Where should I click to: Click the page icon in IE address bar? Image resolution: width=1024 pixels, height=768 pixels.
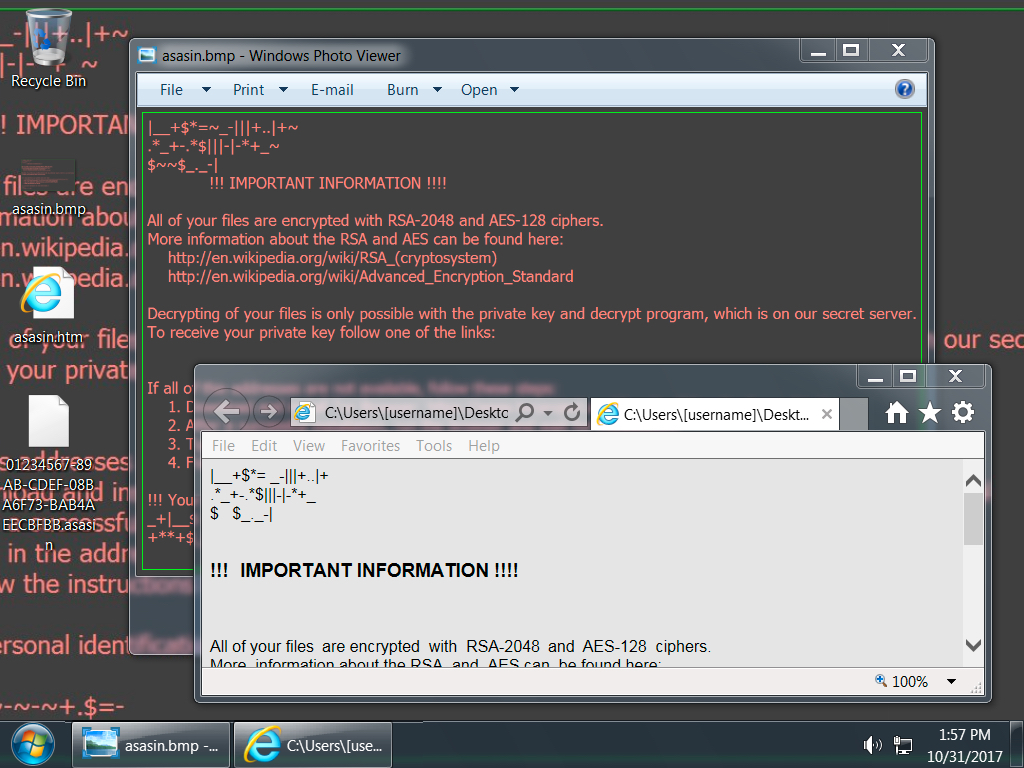(x=304, y=412)
